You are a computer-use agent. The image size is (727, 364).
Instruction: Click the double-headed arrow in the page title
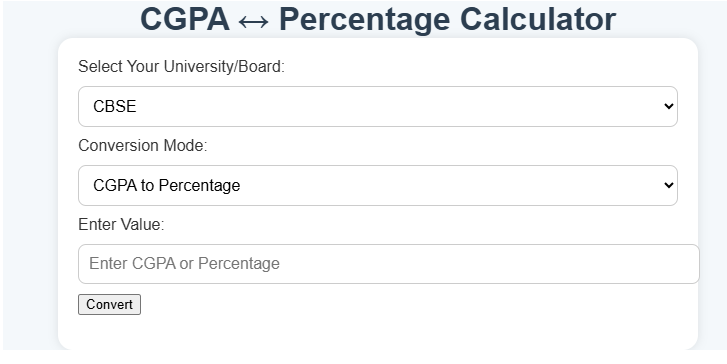[253, 21]
